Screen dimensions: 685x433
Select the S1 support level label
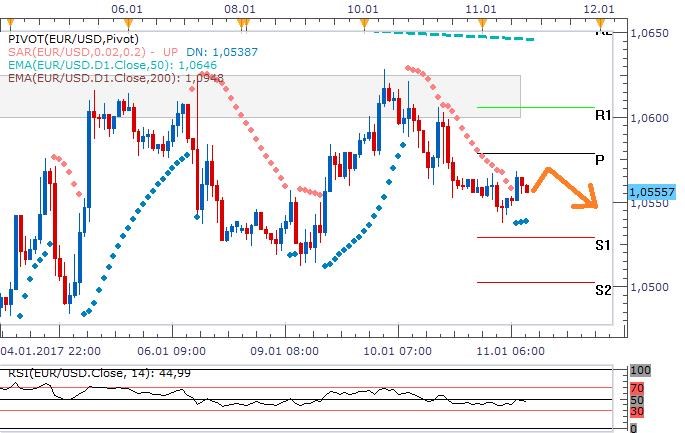[x=603, y=244]
